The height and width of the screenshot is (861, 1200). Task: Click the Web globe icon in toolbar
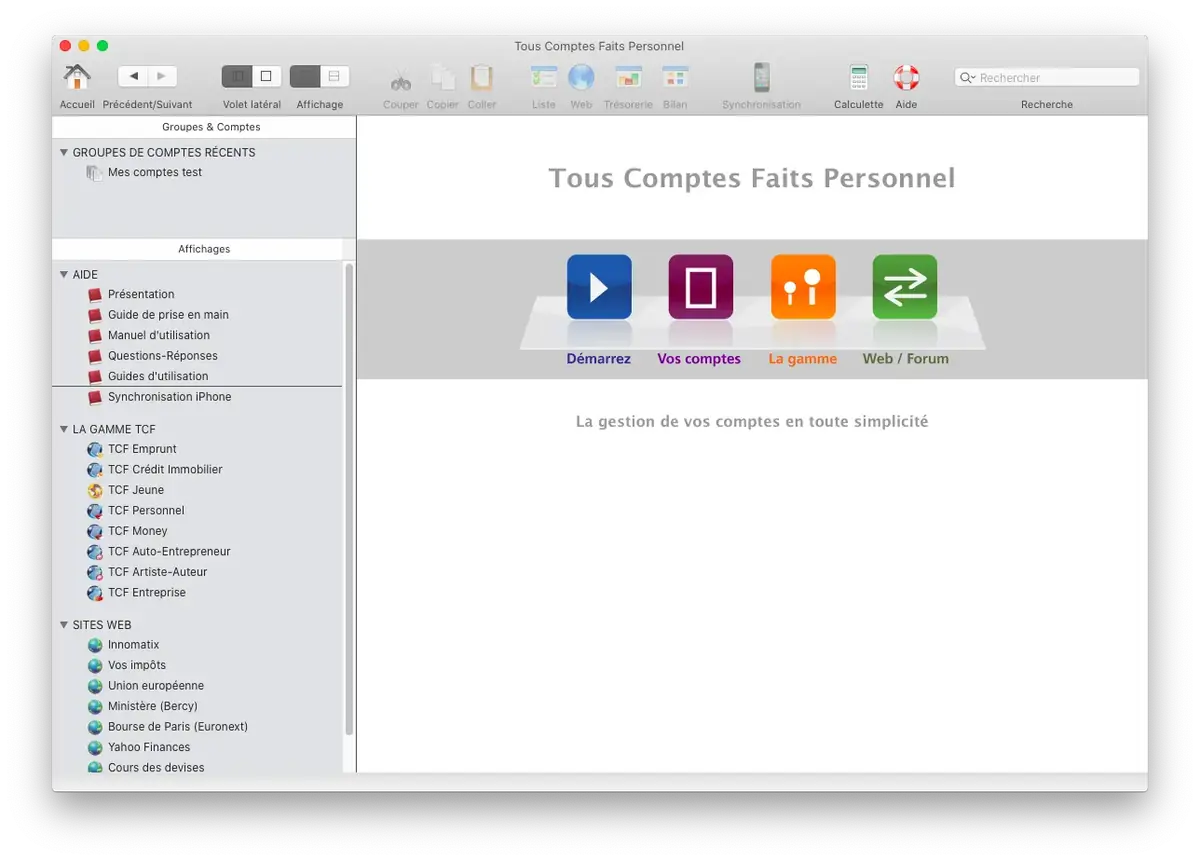click(581, 78)
